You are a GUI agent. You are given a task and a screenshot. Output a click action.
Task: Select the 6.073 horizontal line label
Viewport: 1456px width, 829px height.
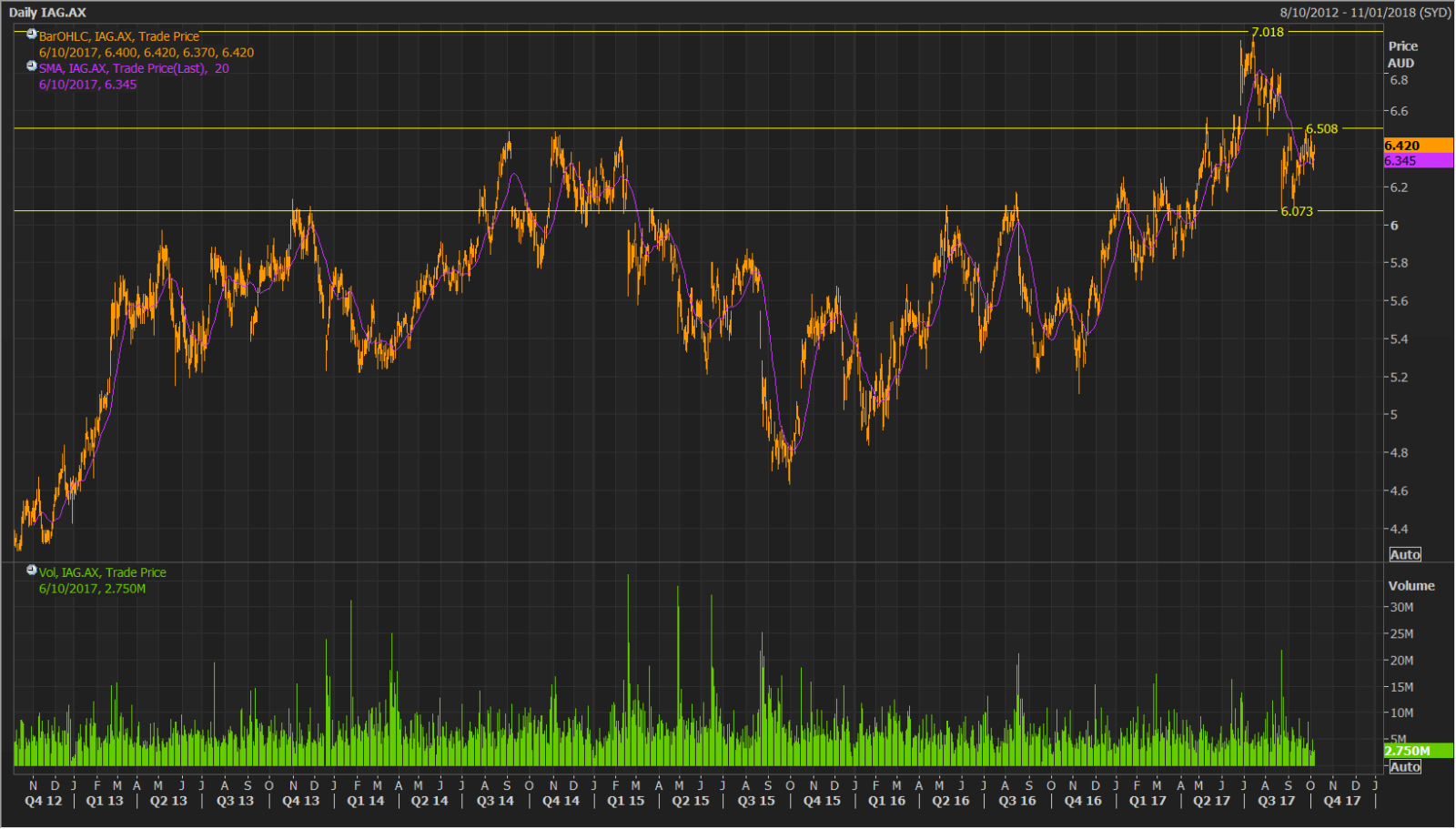(1297, 211)
